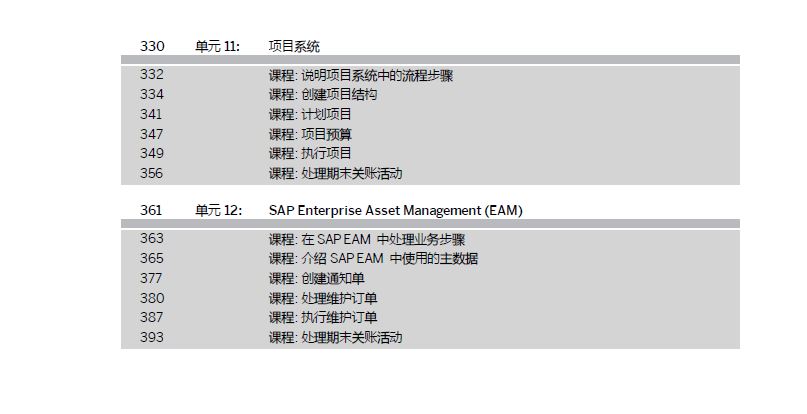Open lesson 创建项目结构
The height and width of the screenshot is (414, 807).
point(323,95)
